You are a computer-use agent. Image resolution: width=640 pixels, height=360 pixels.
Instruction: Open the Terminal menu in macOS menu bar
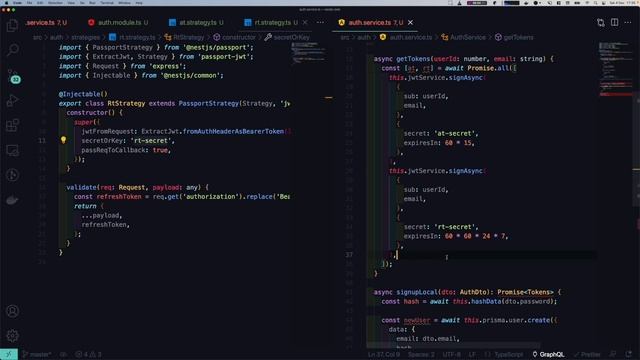click(x=107, y=3)
